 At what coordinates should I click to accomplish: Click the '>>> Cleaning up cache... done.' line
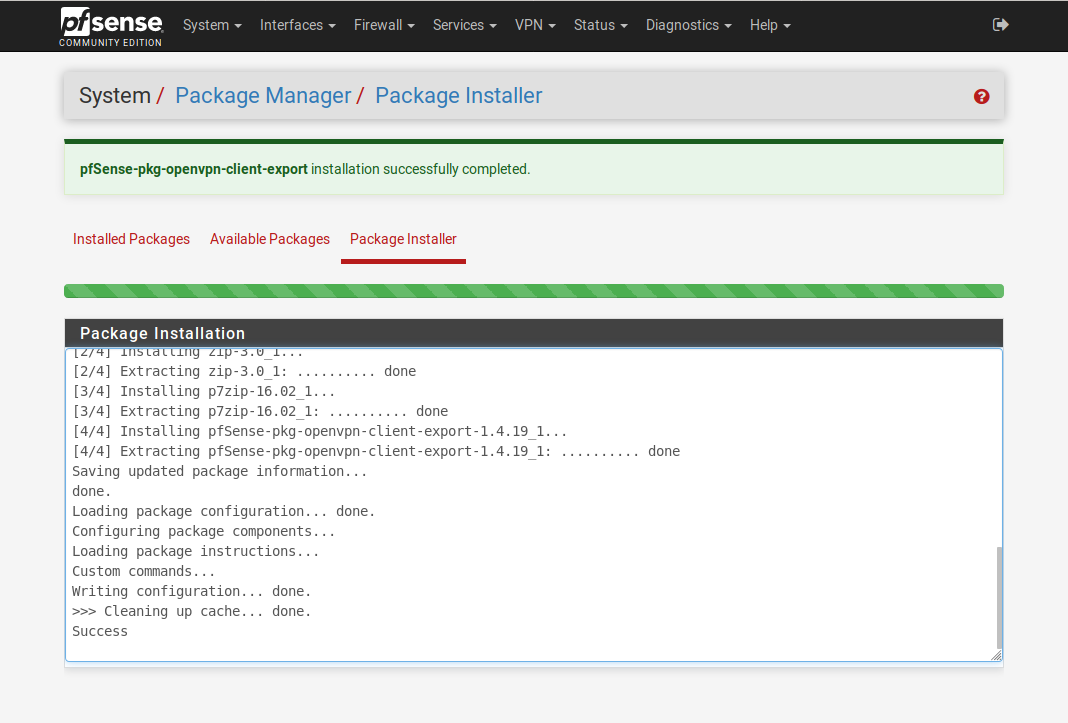tap(191, 612)
